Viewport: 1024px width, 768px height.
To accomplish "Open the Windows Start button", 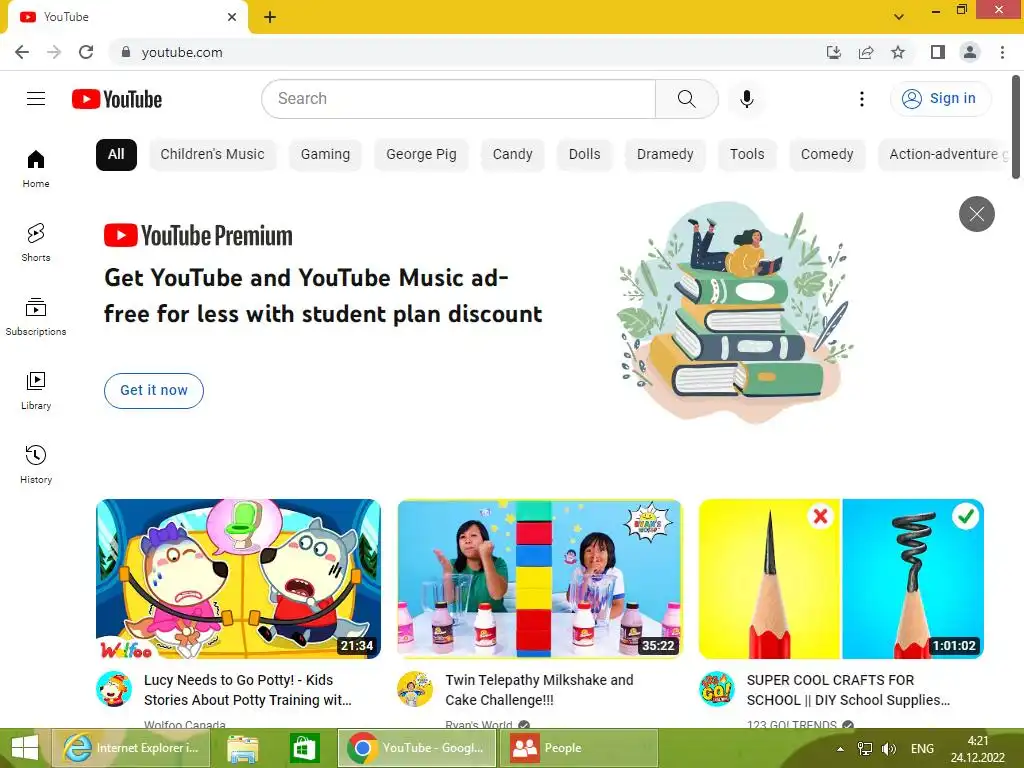I will click(x=24, y=748).
